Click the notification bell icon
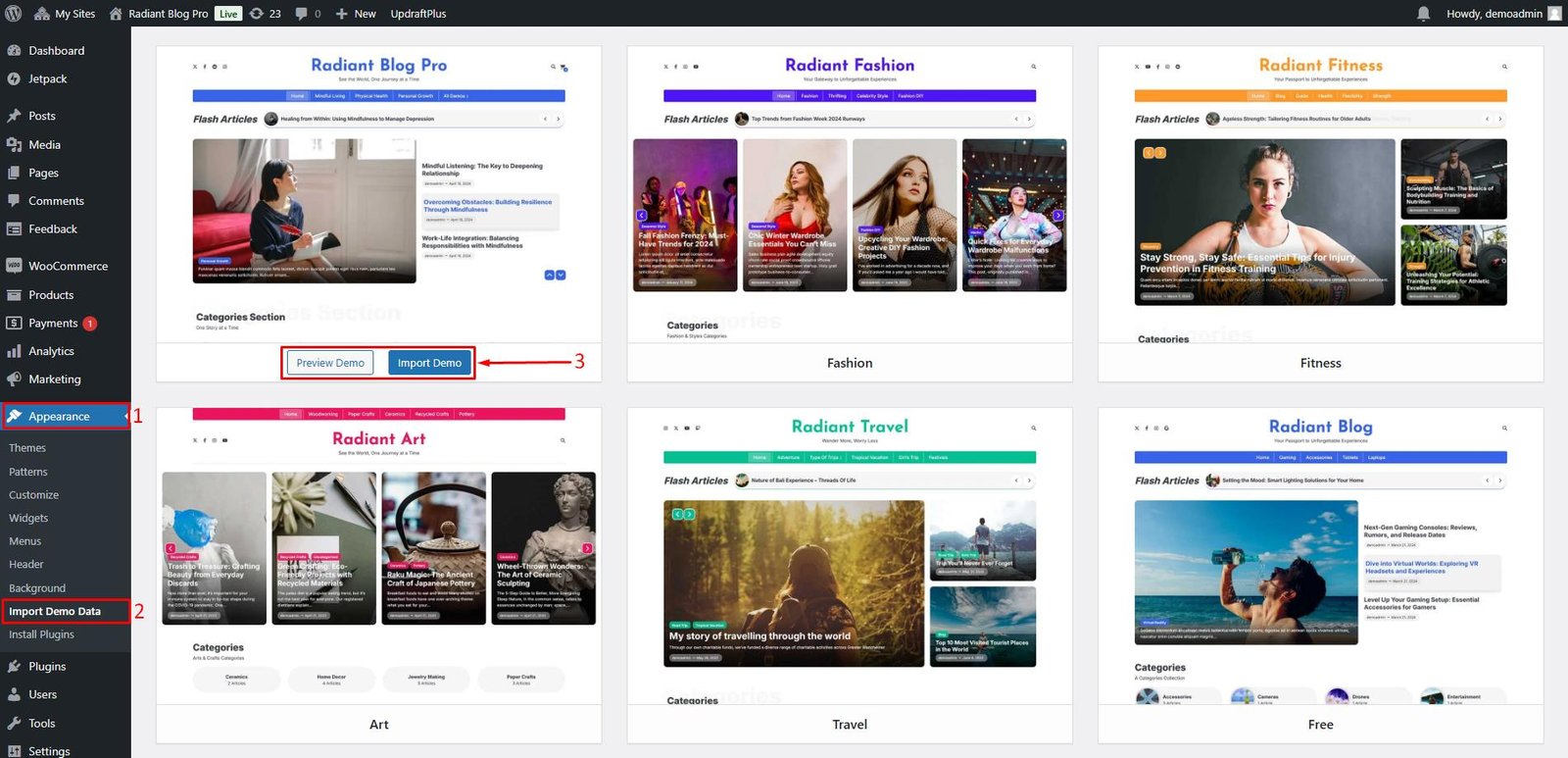The image size is (1568, 758). [x=1423, y=14]
